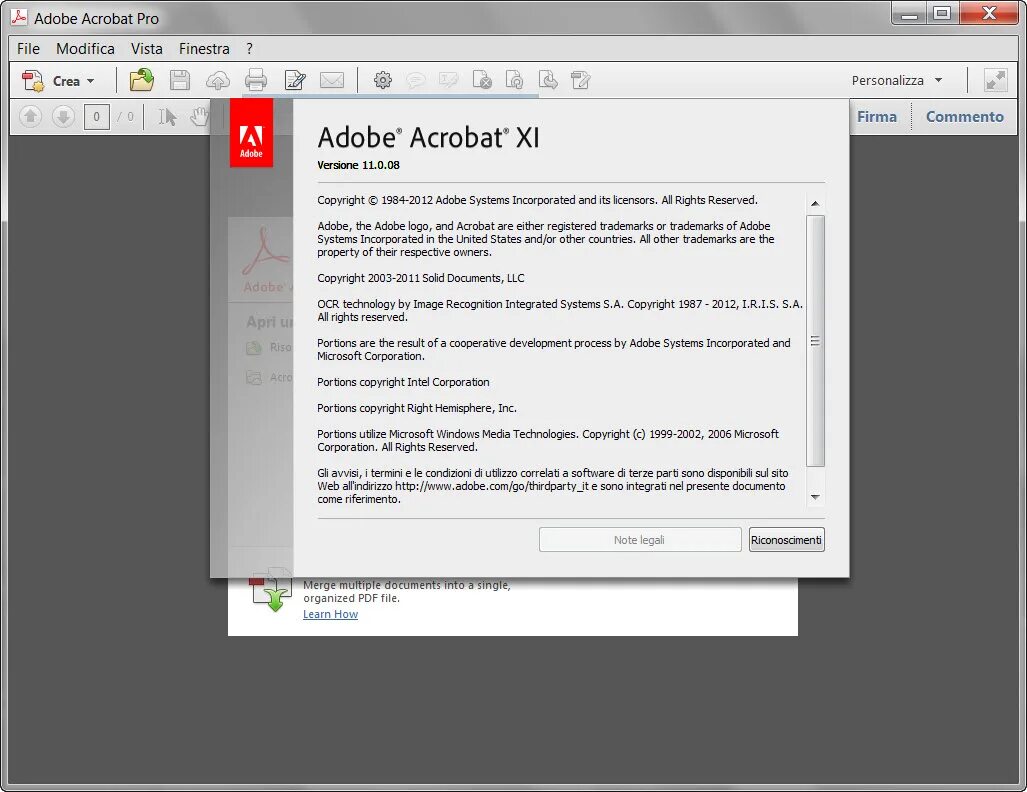Click the extract page icon
Viewport: 1027px width, 792px height.
(x=548, y=80)
